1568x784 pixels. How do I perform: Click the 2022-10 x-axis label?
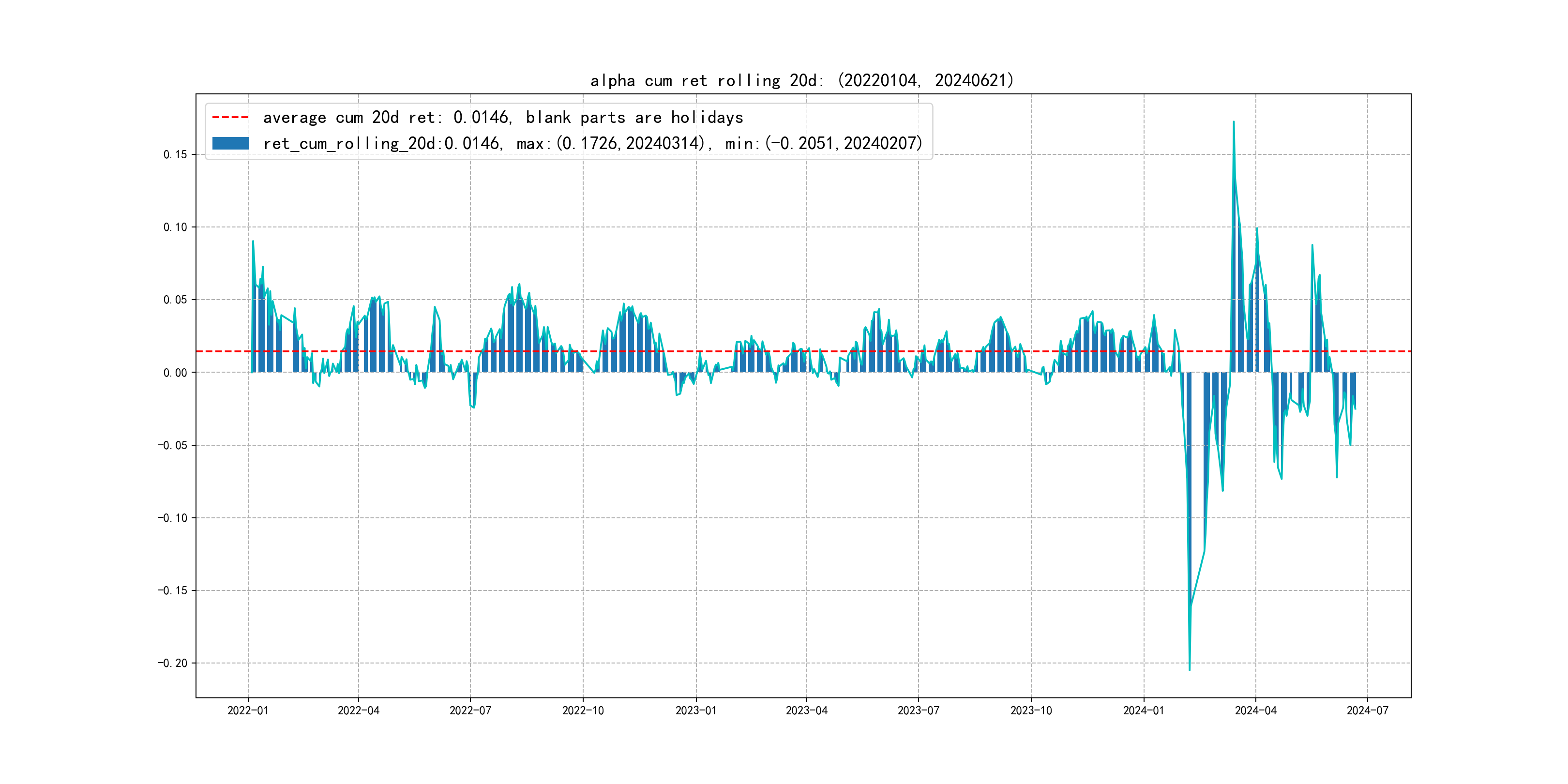[583, 710]
